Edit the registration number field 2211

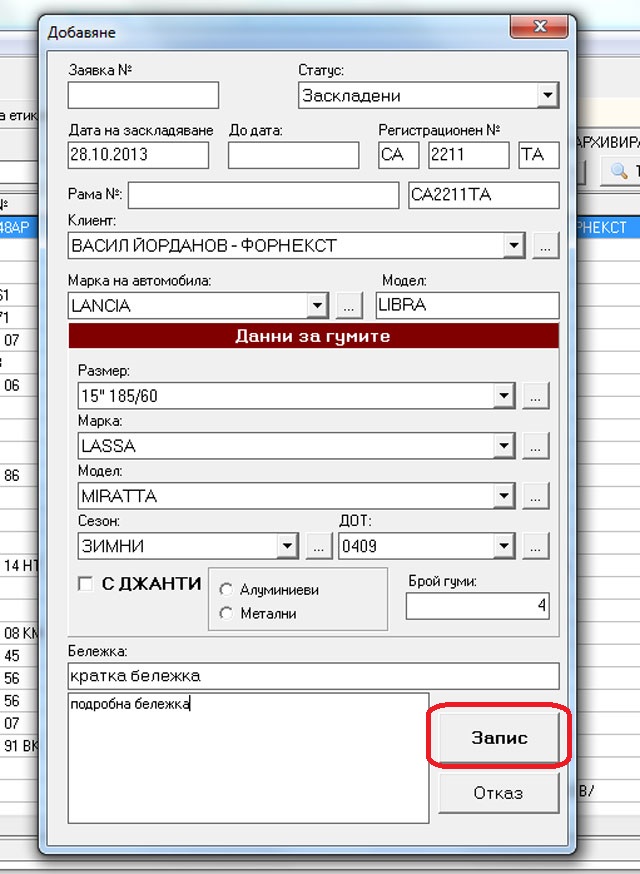click(469, 155)
